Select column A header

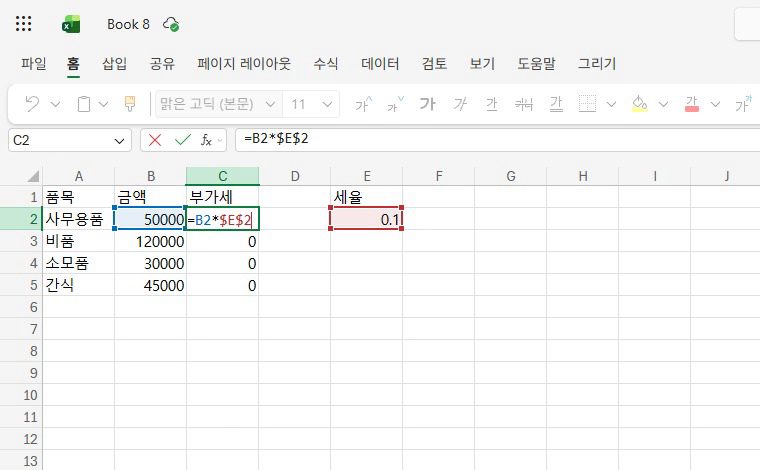pos(79,176)
